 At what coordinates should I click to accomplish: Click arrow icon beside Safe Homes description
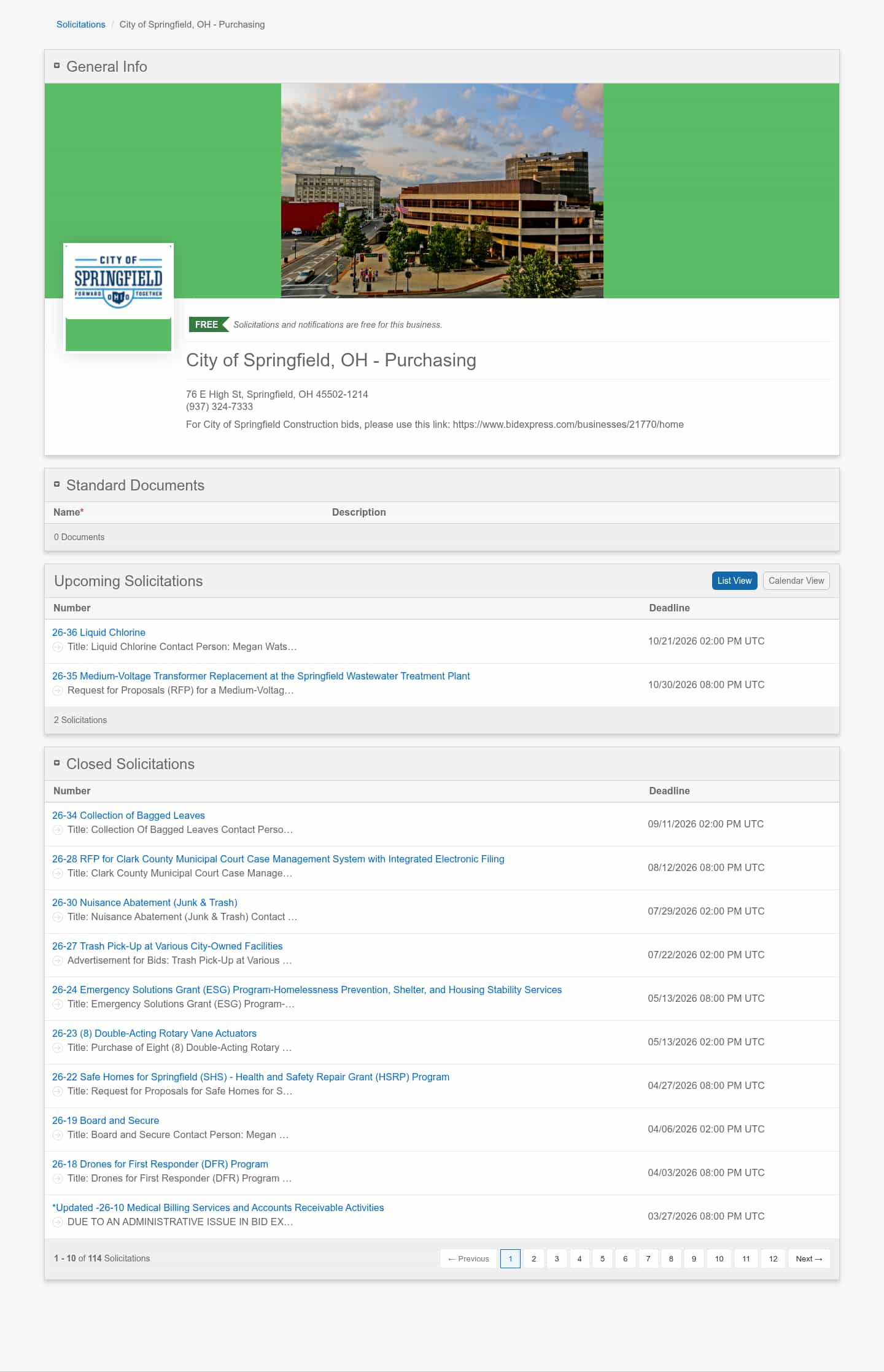[x=58, y=1091]
